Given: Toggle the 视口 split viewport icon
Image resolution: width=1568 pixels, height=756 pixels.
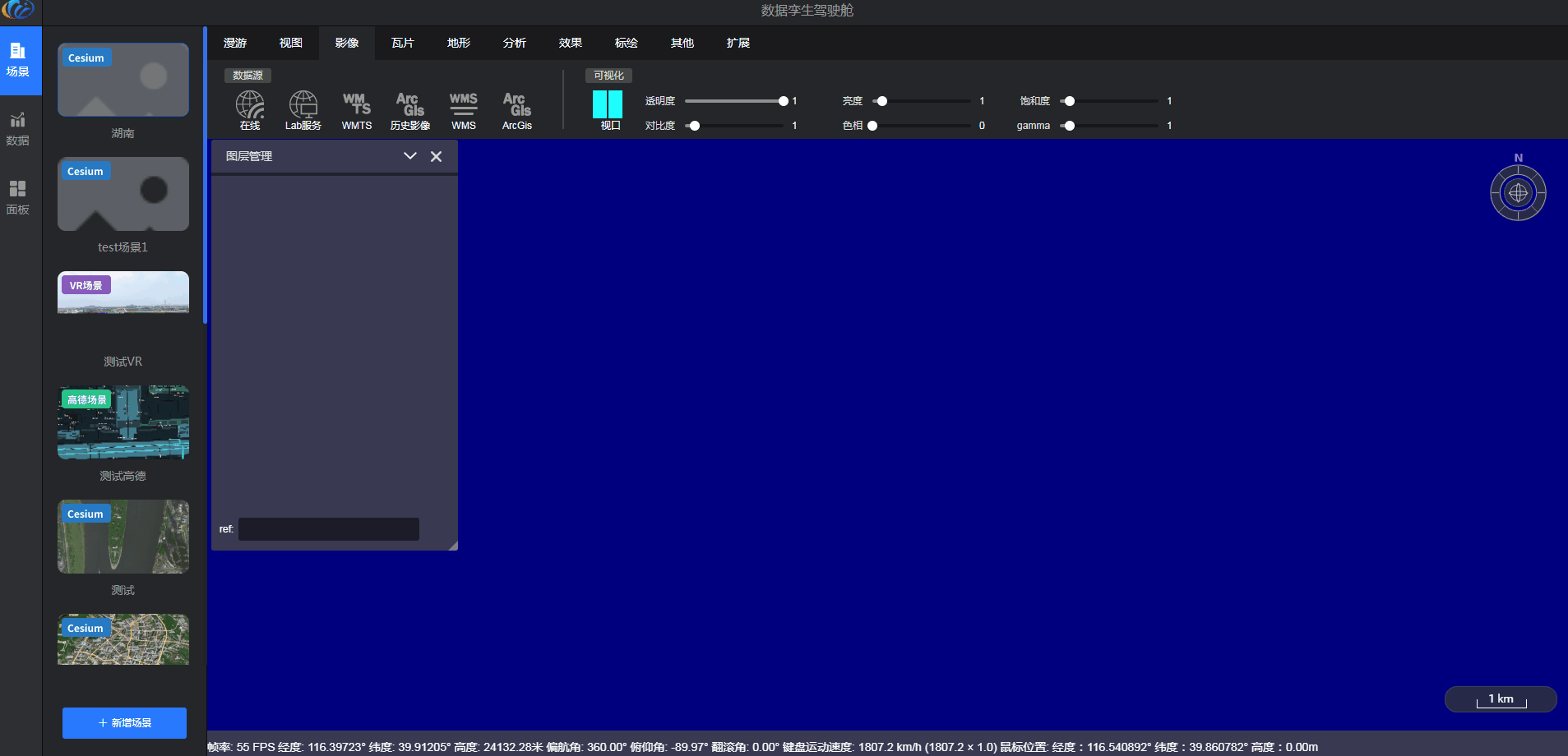Looking at the screenshot, I should point(608,105).
